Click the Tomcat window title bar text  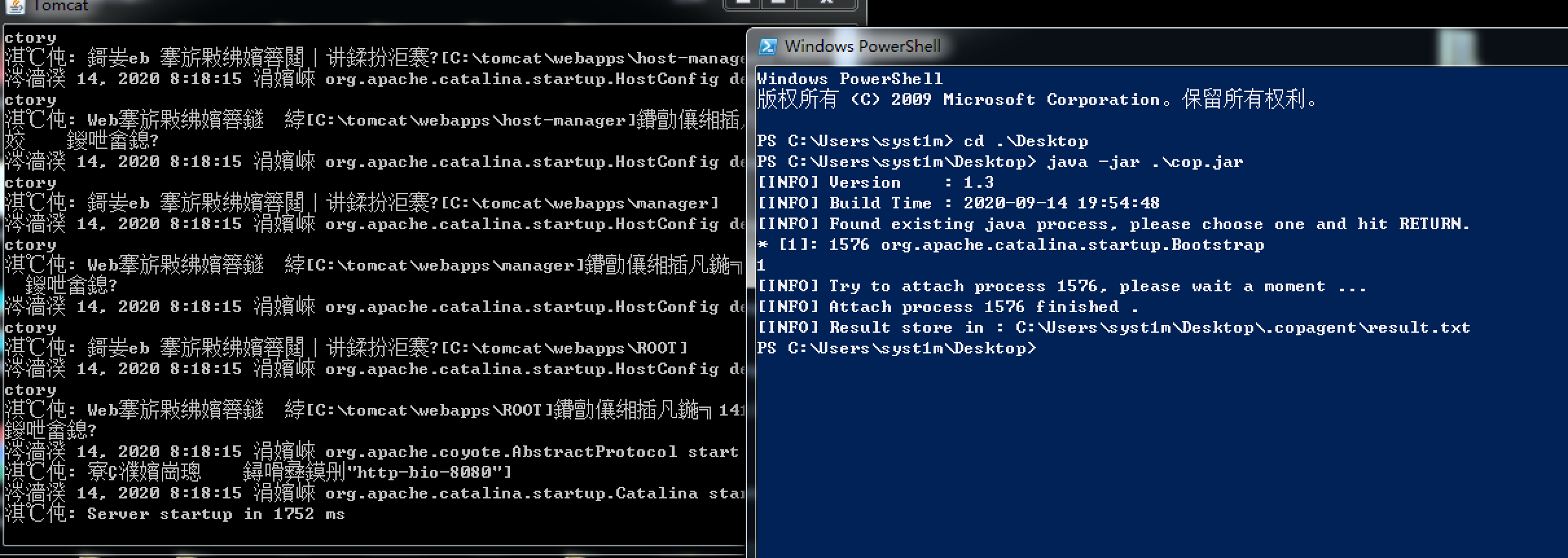pos(60,6)
